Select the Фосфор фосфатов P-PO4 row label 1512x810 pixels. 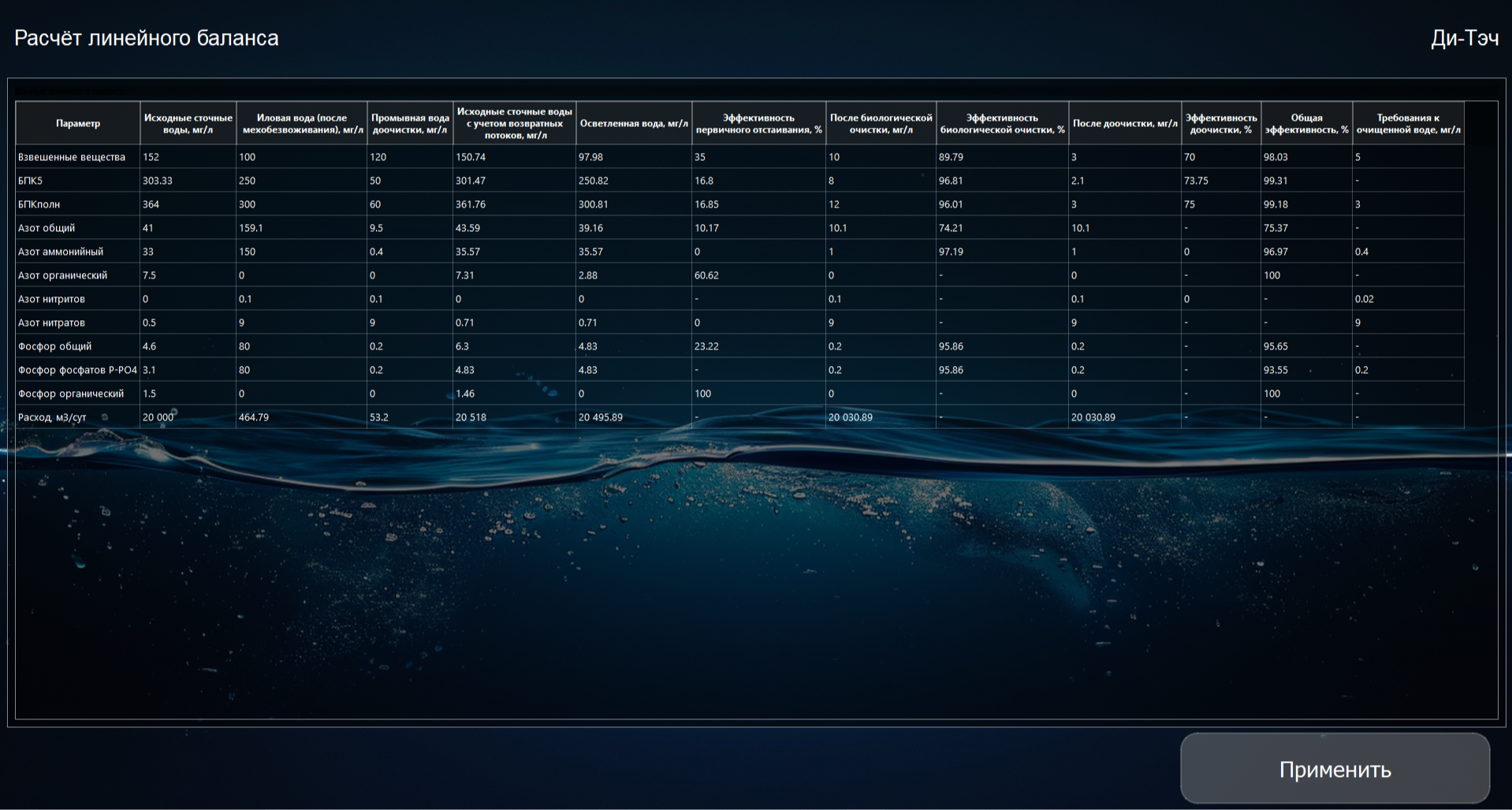(77, 370)
